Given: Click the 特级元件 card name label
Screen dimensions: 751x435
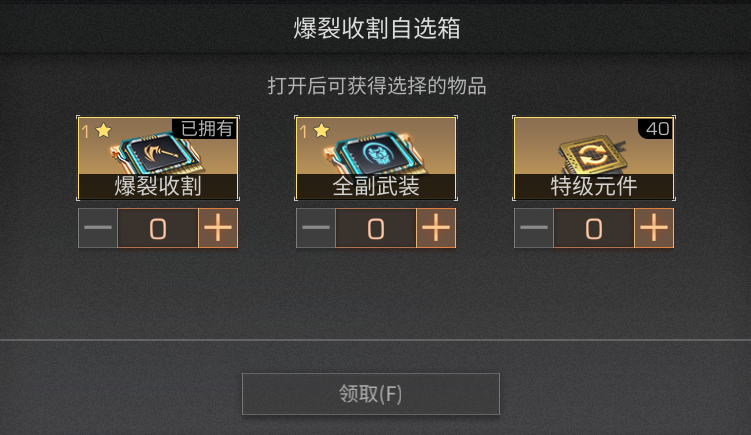Looking at the screenshot, I should click(x=594, y=186).
